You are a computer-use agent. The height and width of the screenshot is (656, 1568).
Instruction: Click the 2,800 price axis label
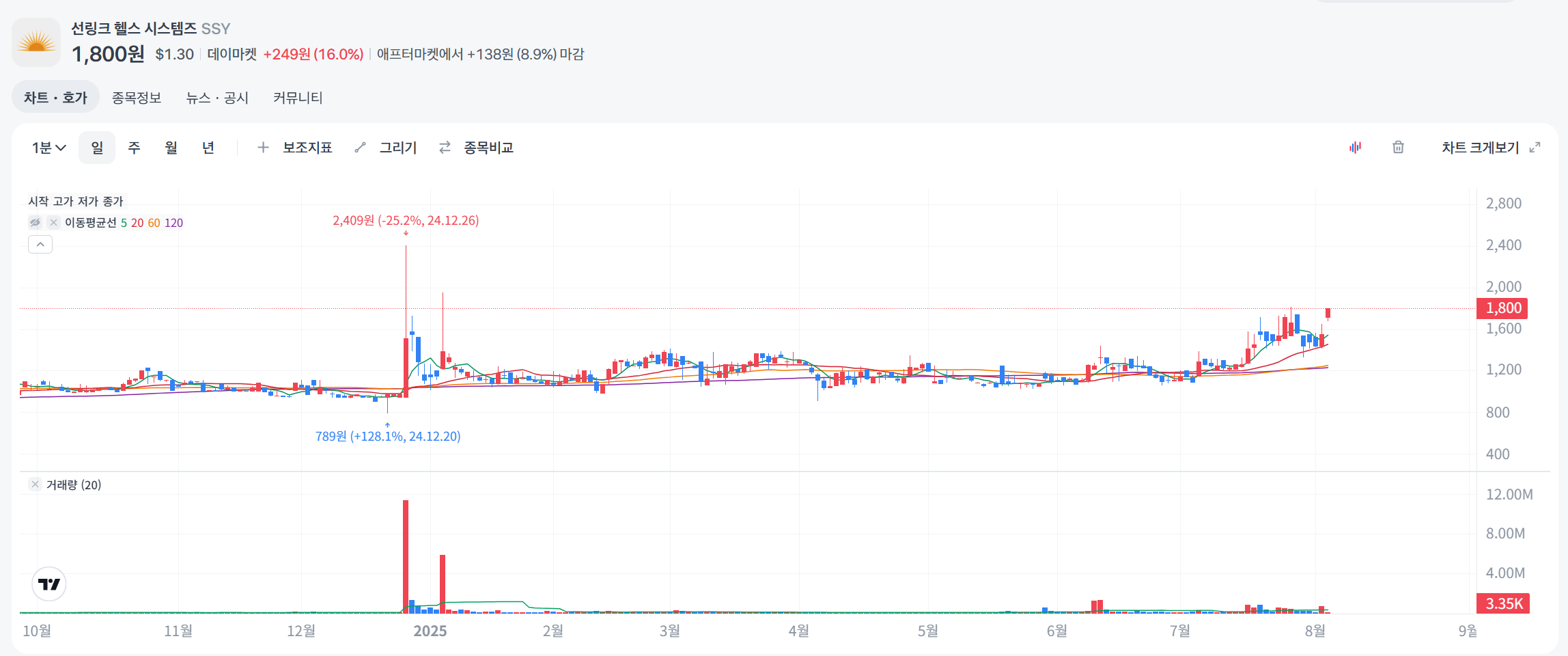[1504, 203]
